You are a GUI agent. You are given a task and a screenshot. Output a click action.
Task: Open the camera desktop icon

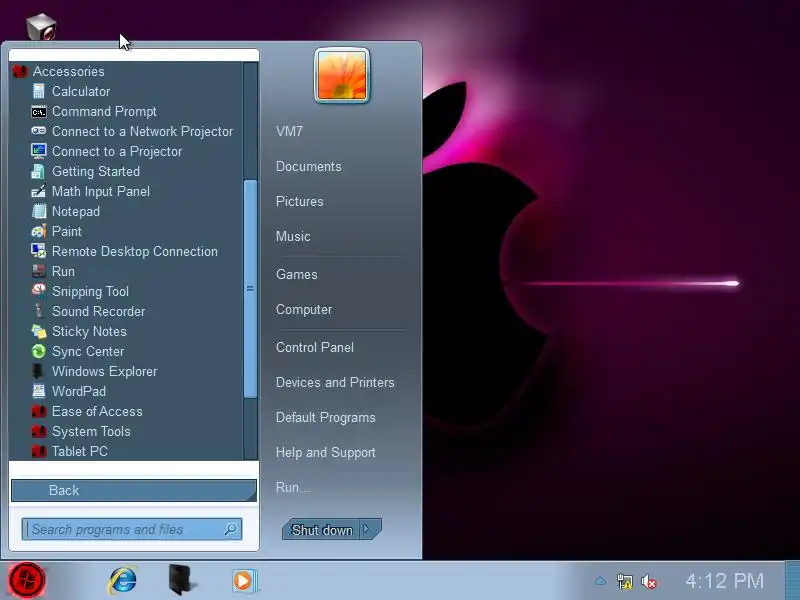[x=41, y=27]
